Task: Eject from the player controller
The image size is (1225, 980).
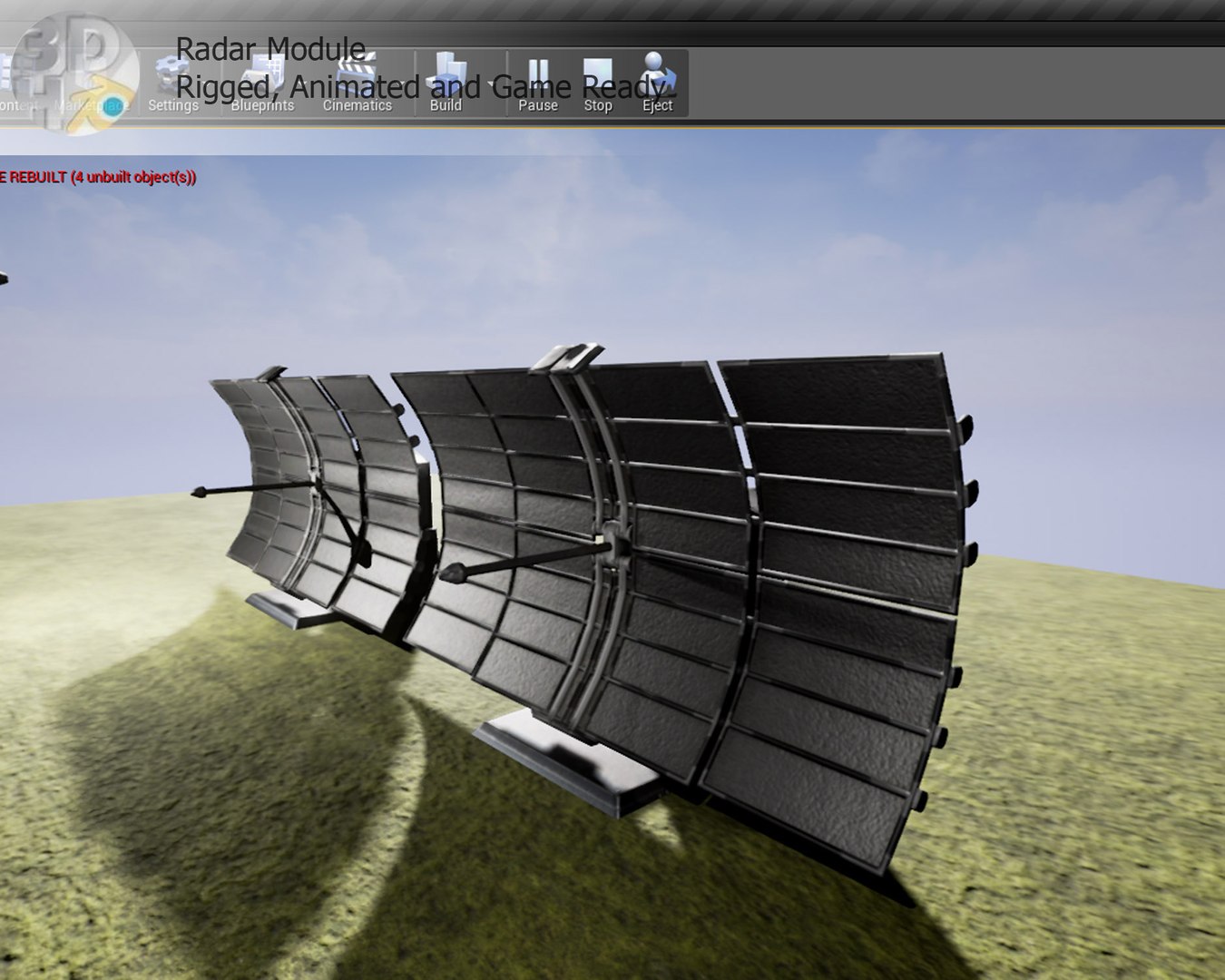Action: (x=657, y=83)
